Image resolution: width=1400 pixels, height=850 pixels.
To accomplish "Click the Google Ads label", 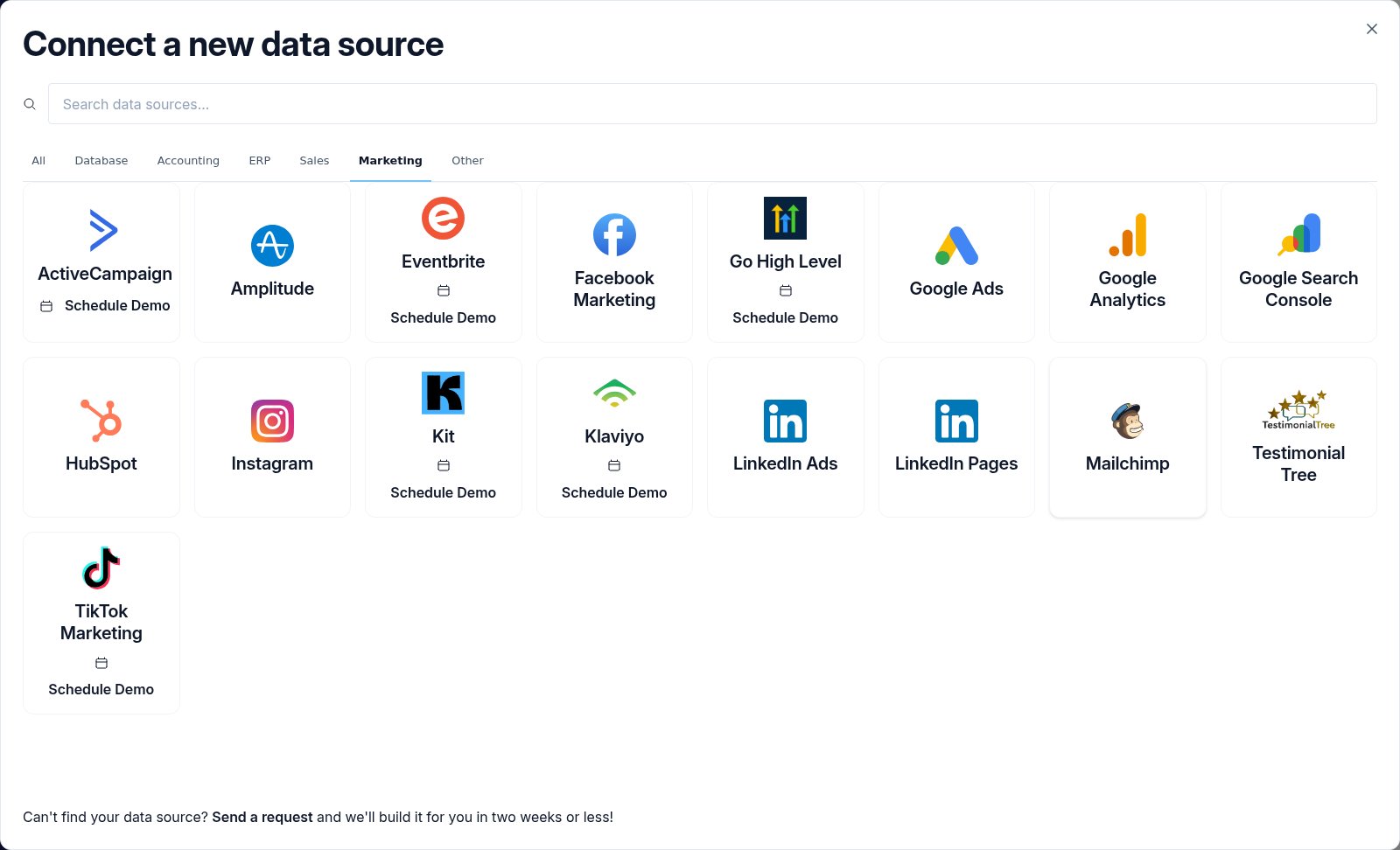I will (x=956, y=289).
